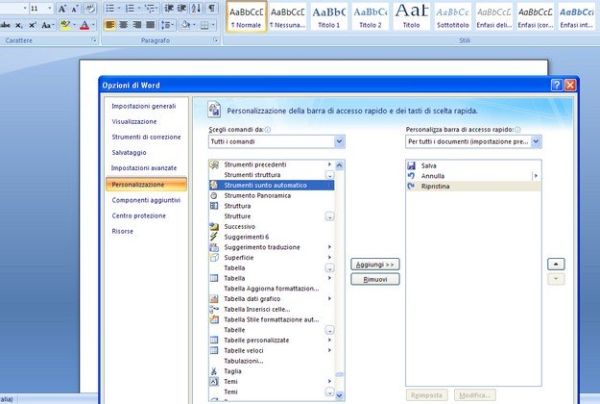600x404 pixels.
Task: Click the Aggiungi button
Action: pyautogui.click(x=375, y=264)
